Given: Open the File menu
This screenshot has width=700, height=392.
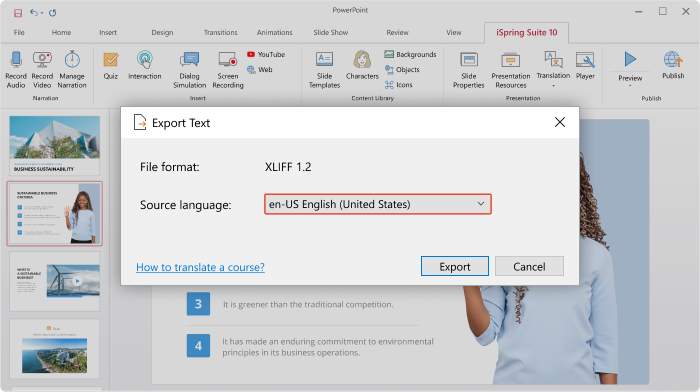Looking at the screenshot, I should coord(19,33).
